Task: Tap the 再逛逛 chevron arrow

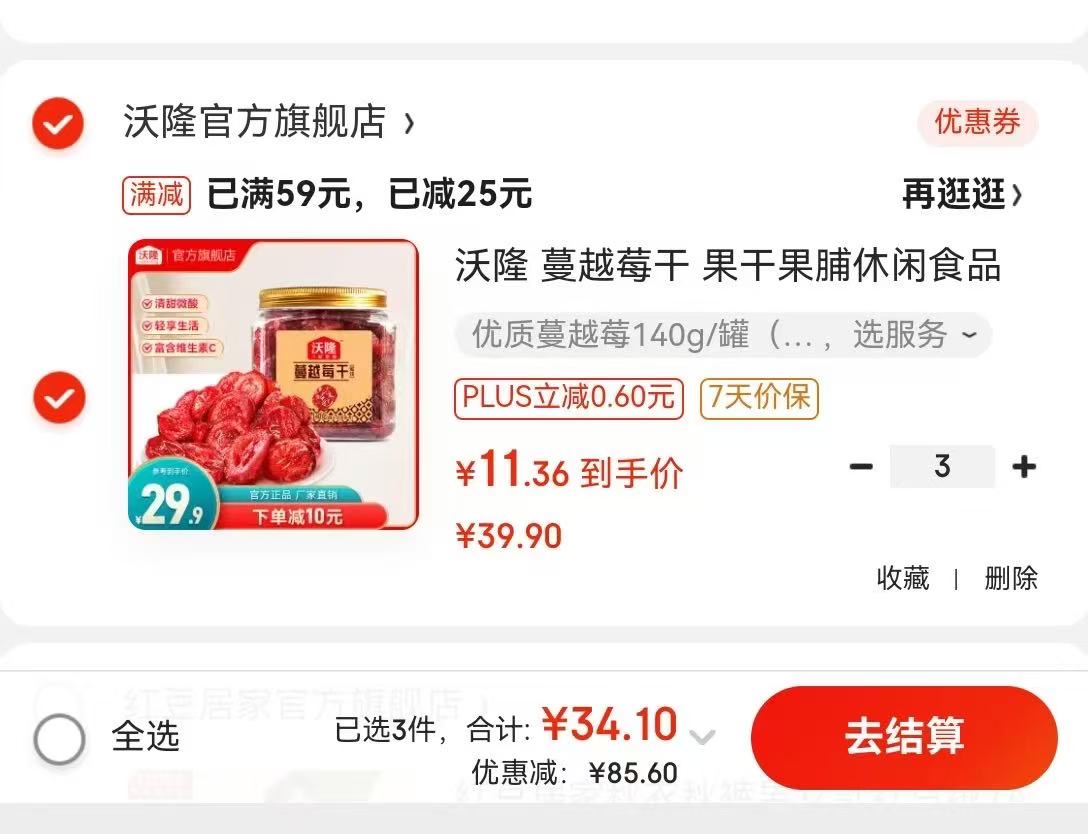Action: click(x=1017, y=195)
